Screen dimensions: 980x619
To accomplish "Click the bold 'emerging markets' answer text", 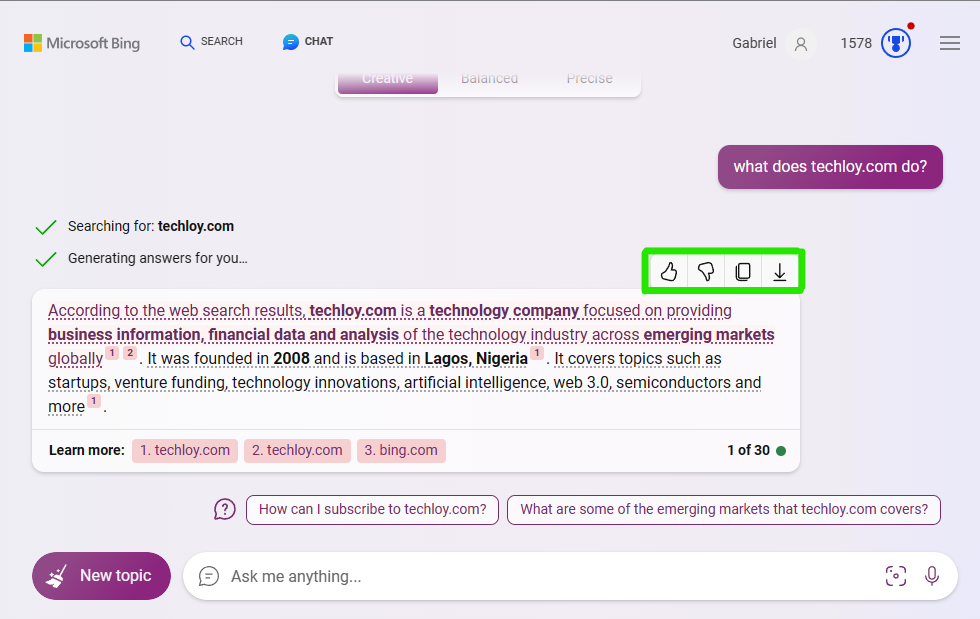I will coord(709,335).
